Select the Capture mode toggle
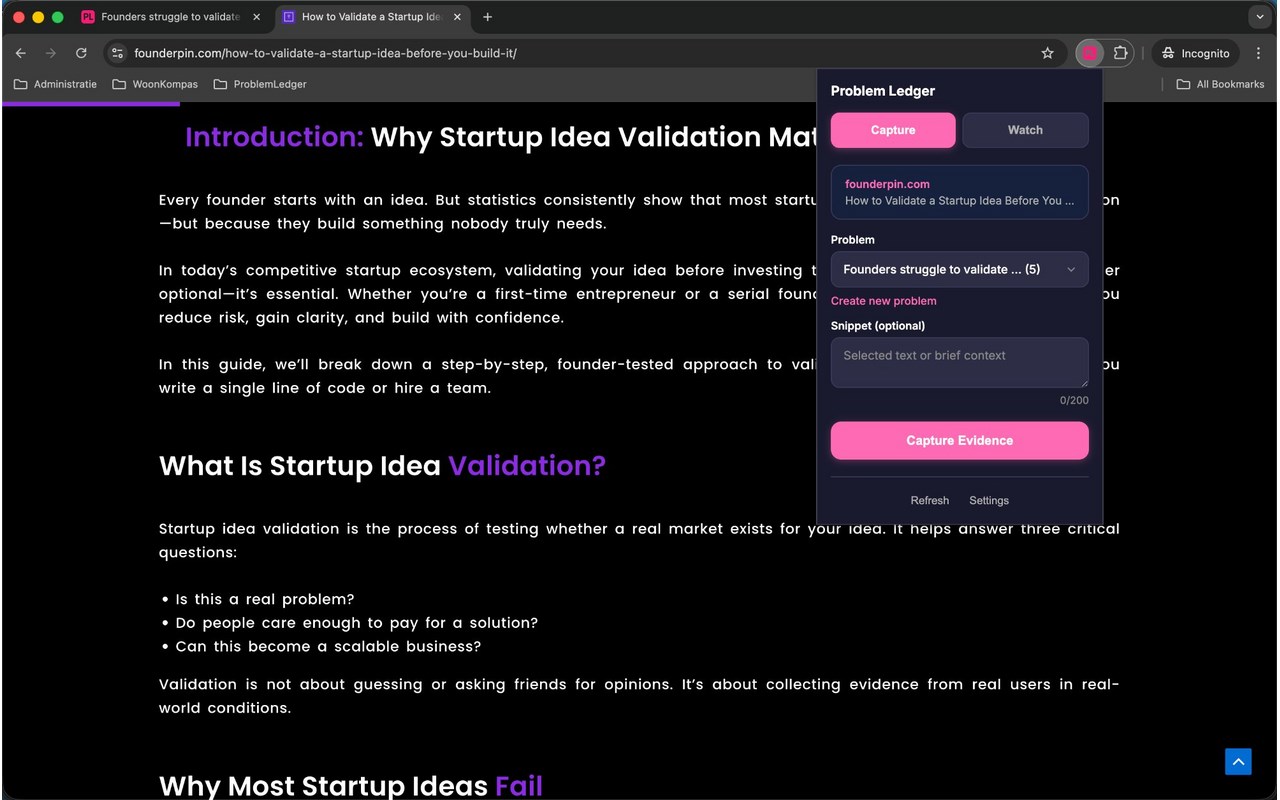Viewport: 1280px width, 800px height. (x=893, y=130)
